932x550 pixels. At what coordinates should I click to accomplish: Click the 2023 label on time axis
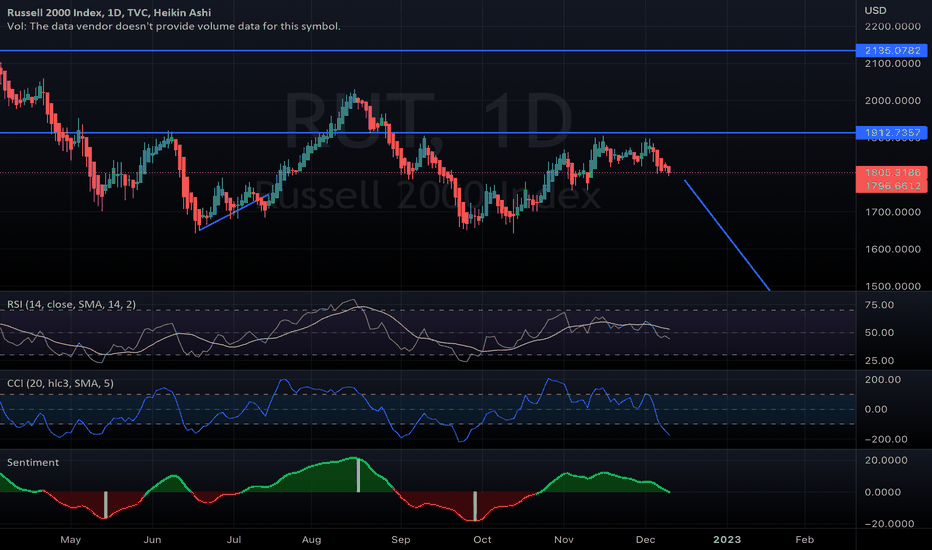[727, 540]
